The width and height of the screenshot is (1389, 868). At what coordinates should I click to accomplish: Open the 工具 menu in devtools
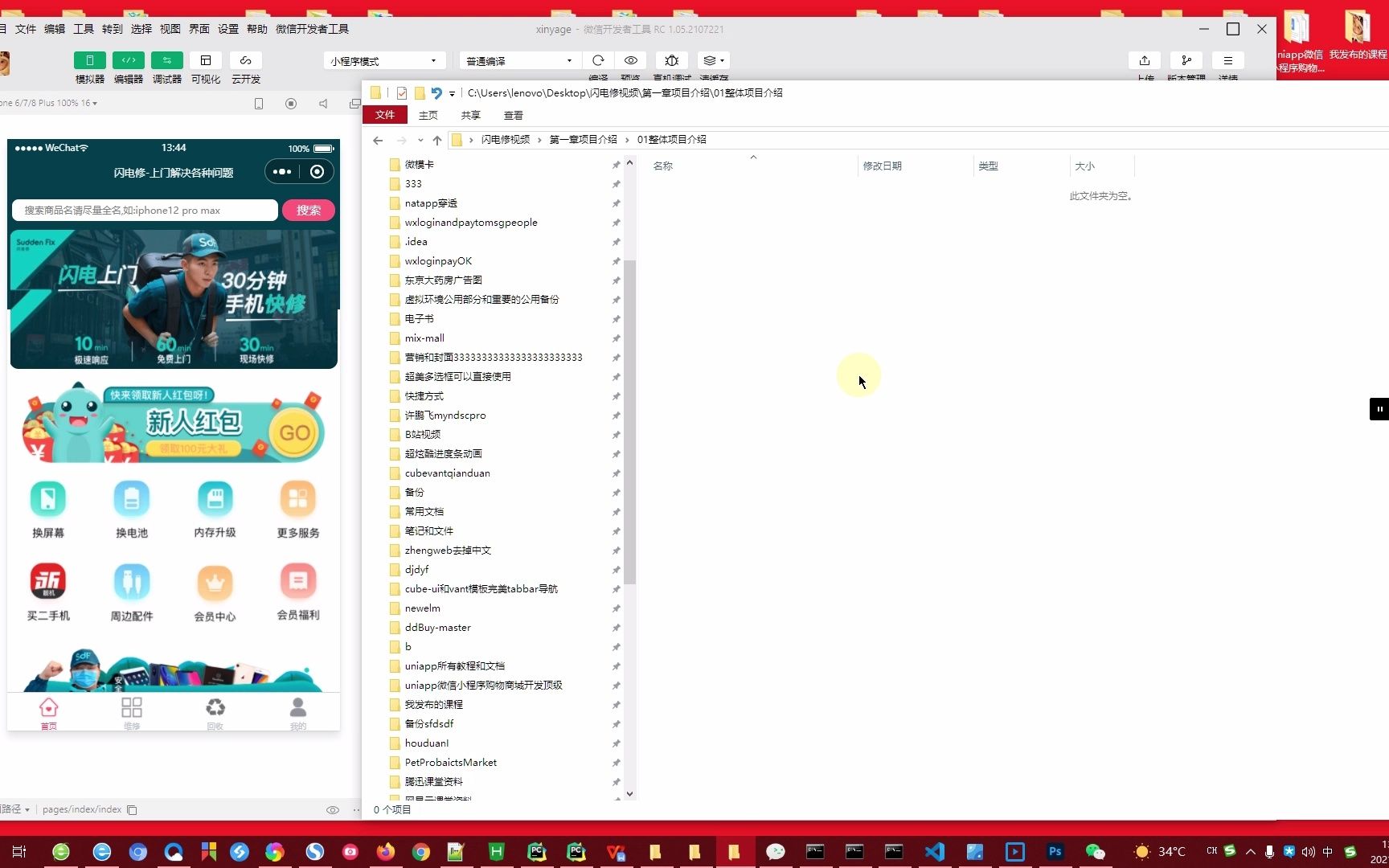pyautogui.click(x=84, y=29)
